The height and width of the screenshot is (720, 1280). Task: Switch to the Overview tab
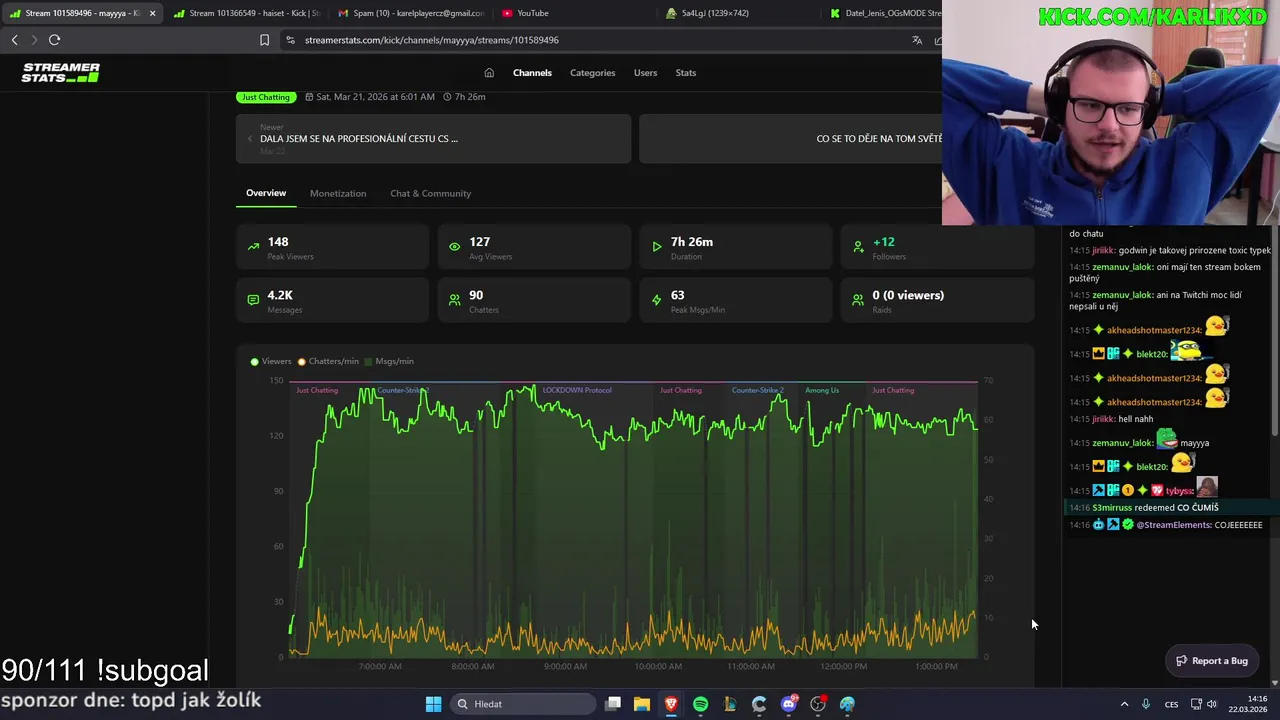pos(266,193)
